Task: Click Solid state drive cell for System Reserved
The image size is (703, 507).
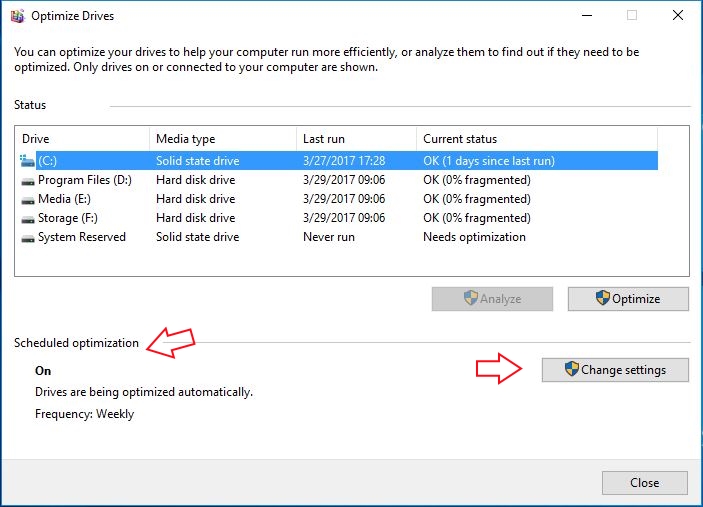Action: pyautogui.click(x=198, y=237)
